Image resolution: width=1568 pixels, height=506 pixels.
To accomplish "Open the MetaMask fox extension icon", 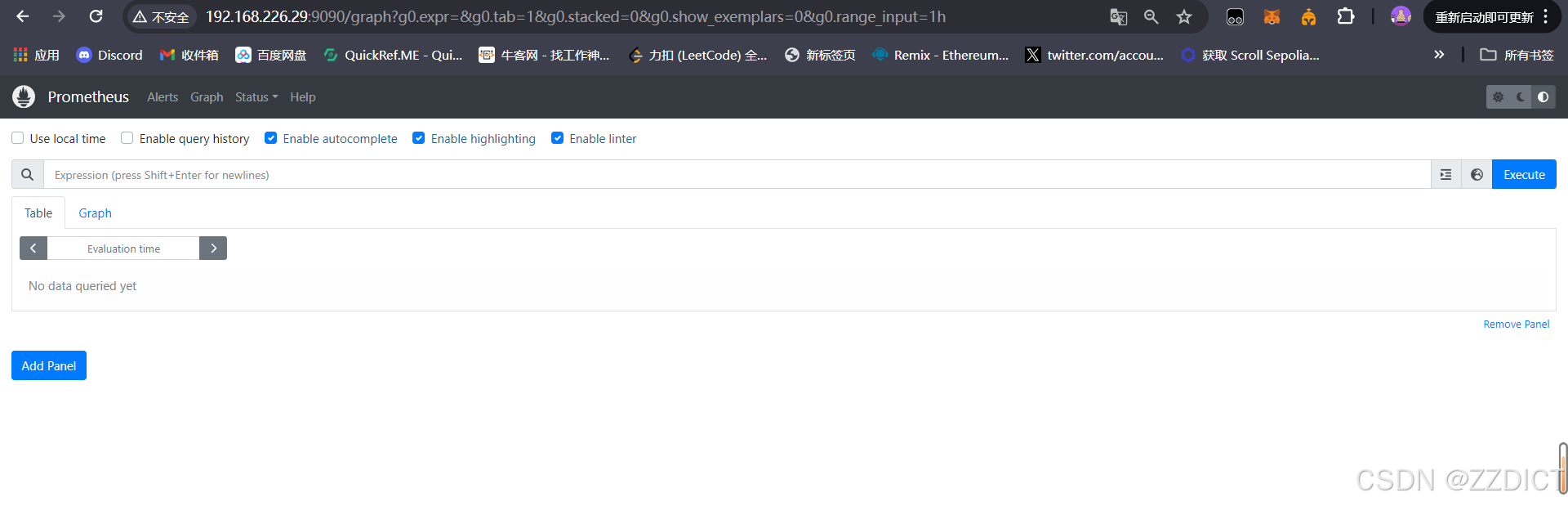I will click(x=1272, y=16).
